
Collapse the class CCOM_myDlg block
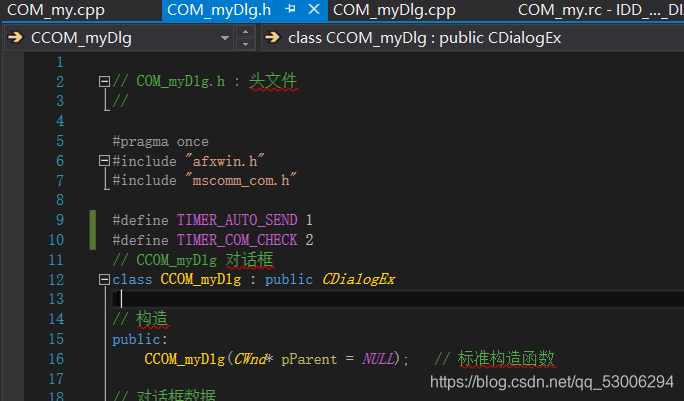pyautogui.click(x=104, y=280)
